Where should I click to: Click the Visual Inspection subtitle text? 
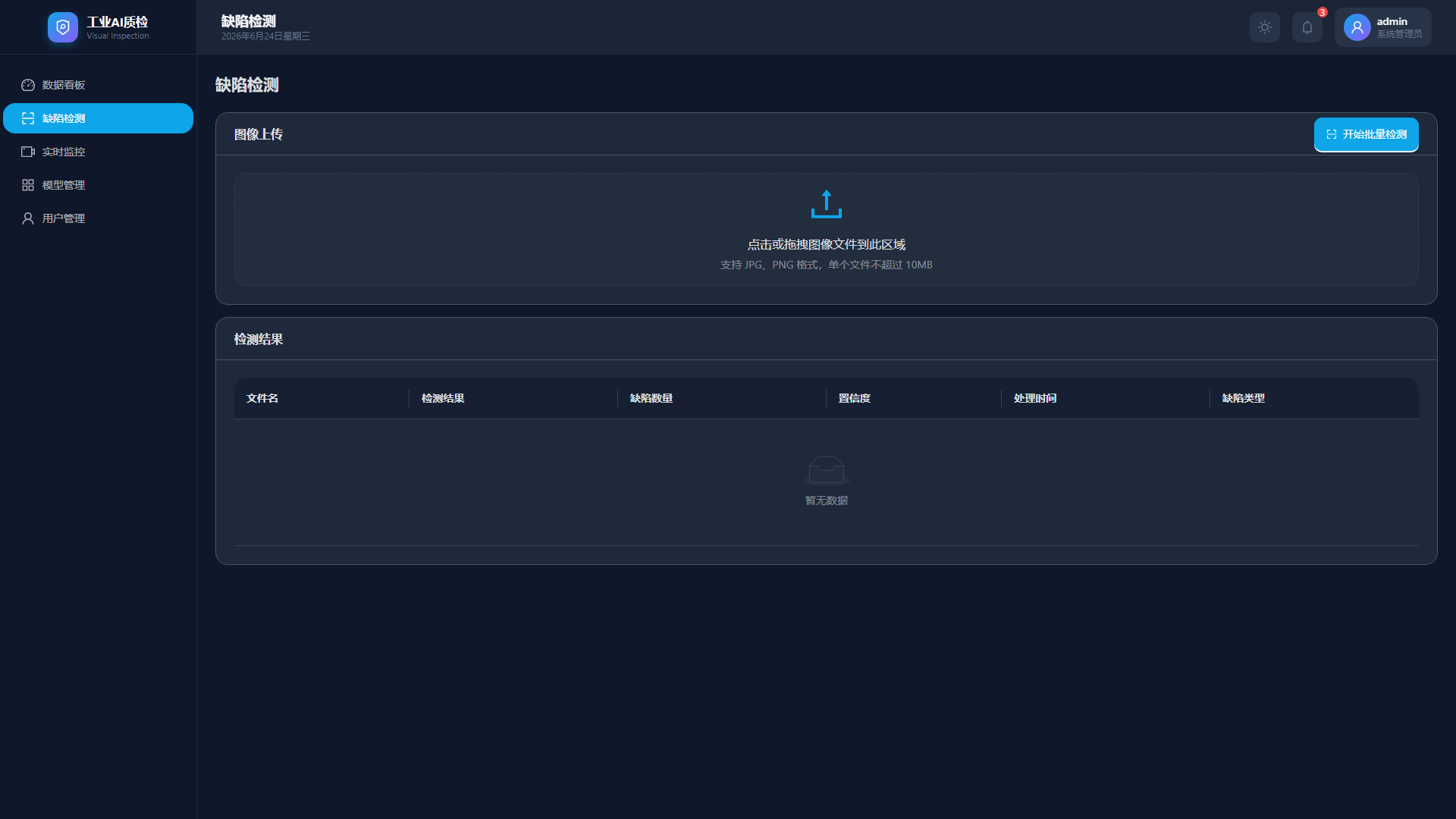(118, 36)
